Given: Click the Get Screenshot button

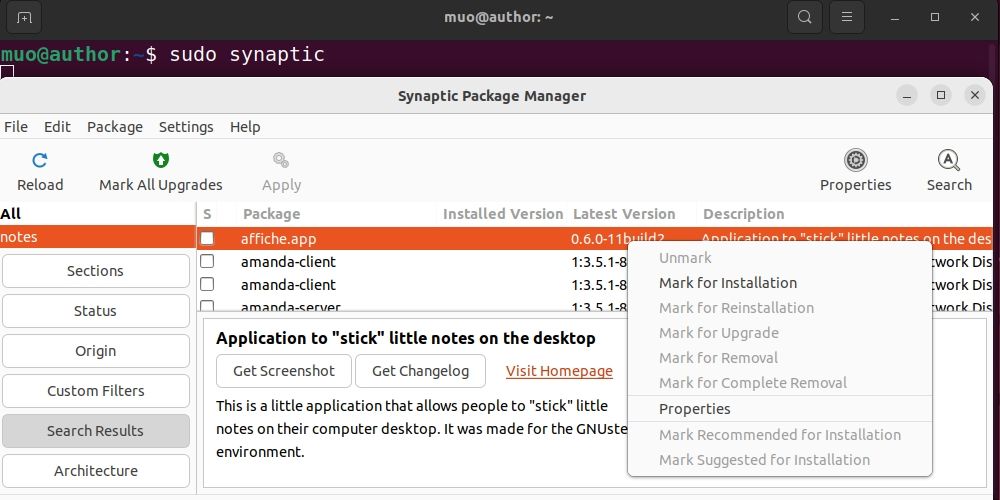Looking at the screenshot, I should (284, 371).
